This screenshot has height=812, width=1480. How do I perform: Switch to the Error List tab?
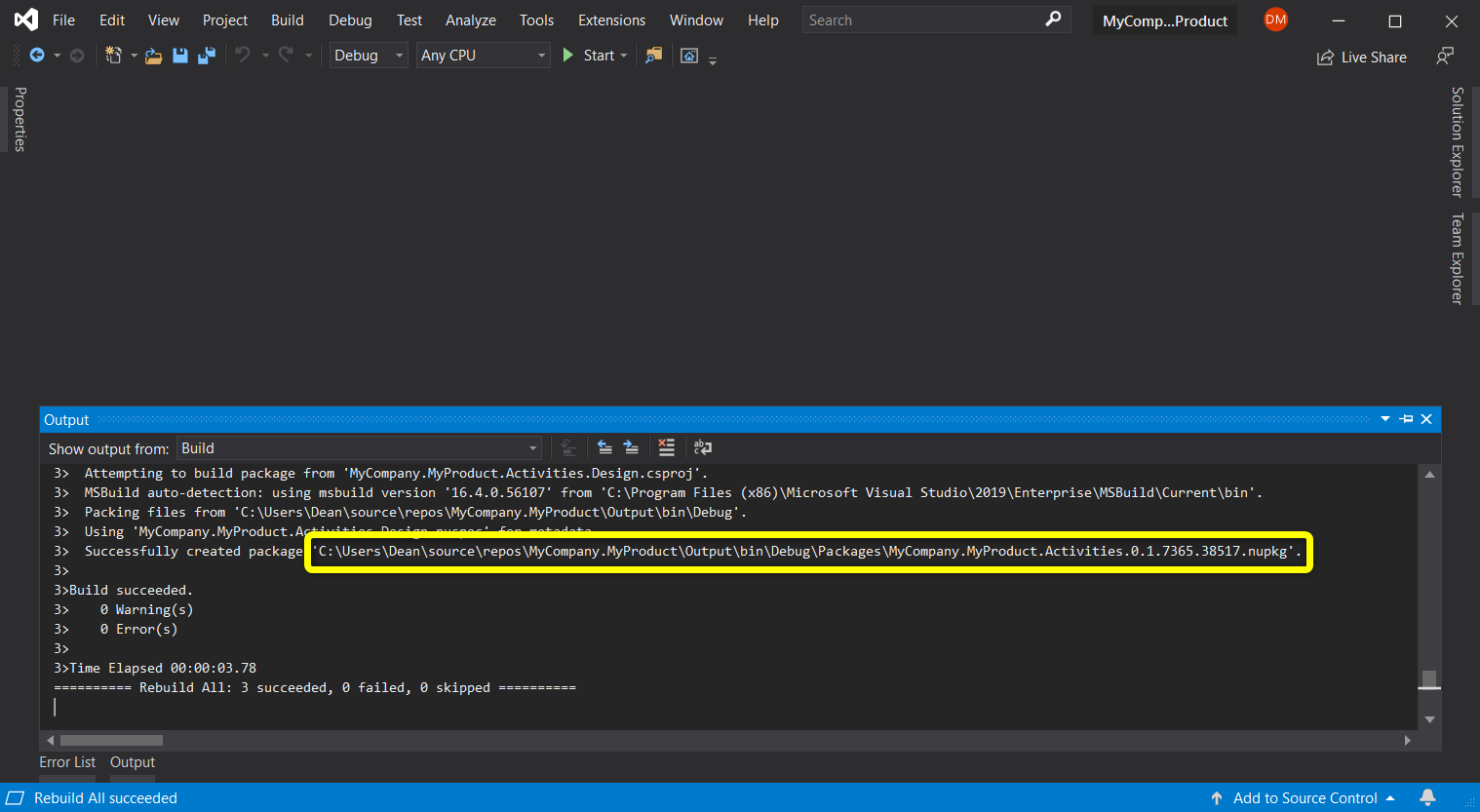point(66,762)
